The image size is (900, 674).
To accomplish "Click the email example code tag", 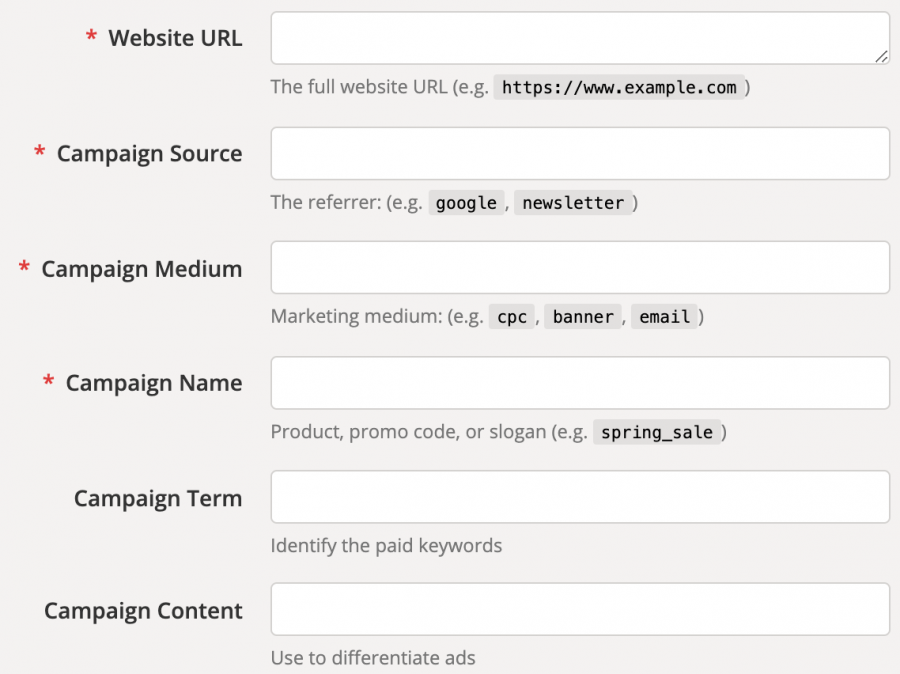I will (665, 317).
